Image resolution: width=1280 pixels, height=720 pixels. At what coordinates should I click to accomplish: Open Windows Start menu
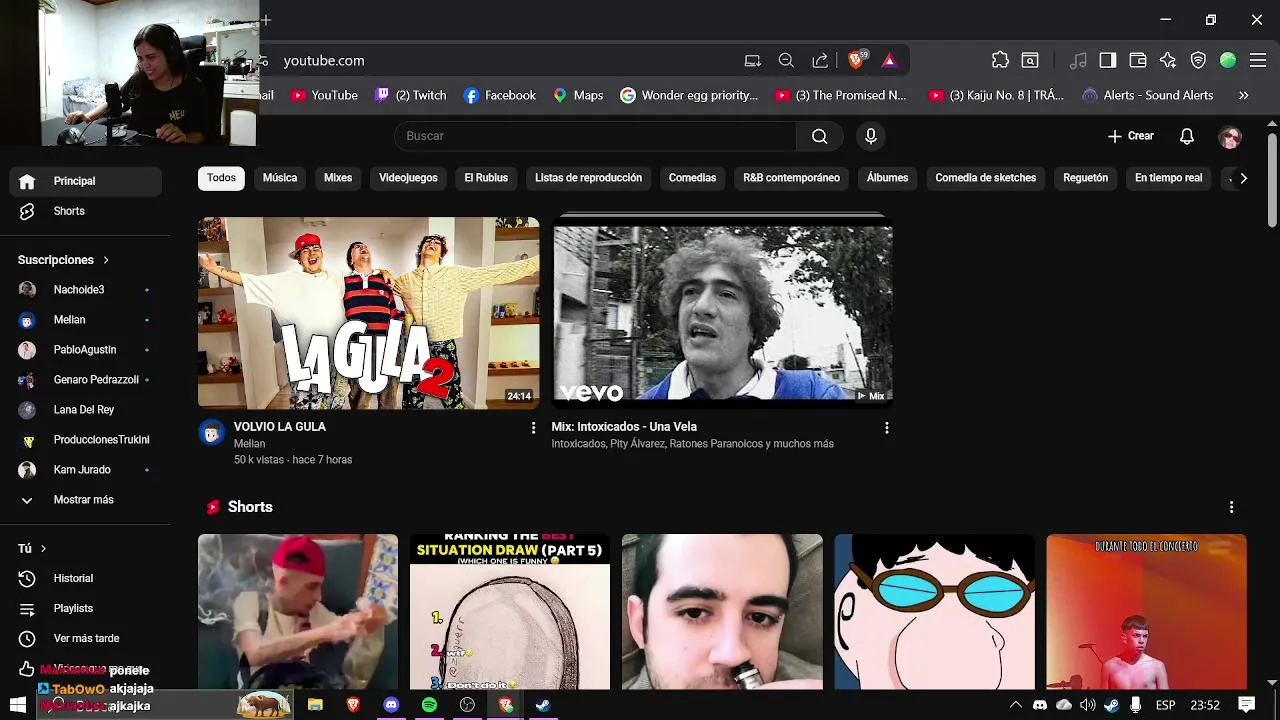coord(17,705)
